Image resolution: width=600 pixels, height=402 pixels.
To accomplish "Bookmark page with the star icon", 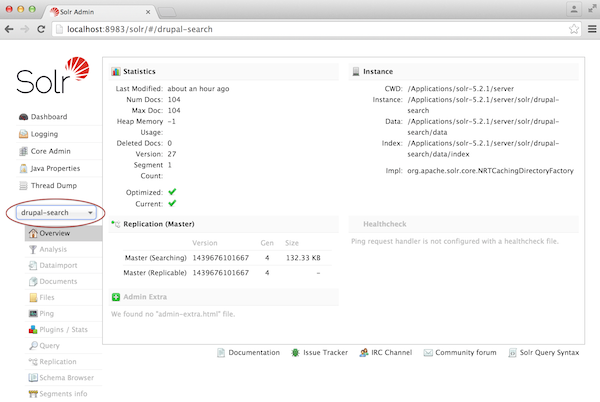I will pos(574,29).
